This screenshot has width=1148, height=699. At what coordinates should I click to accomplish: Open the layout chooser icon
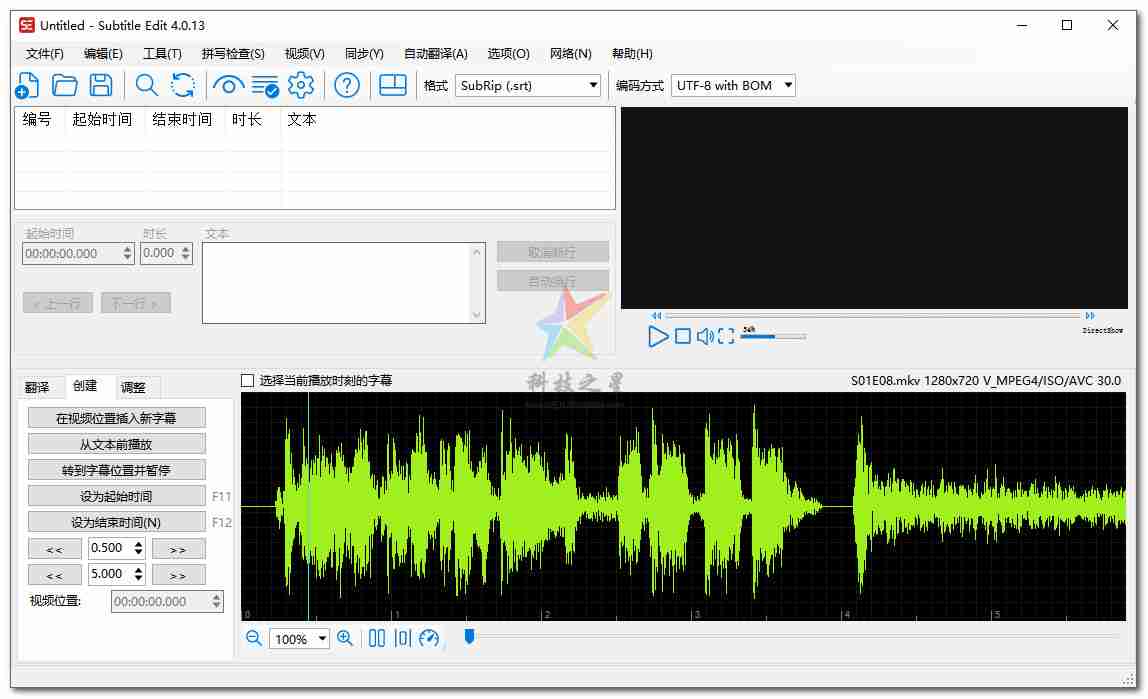392,85
